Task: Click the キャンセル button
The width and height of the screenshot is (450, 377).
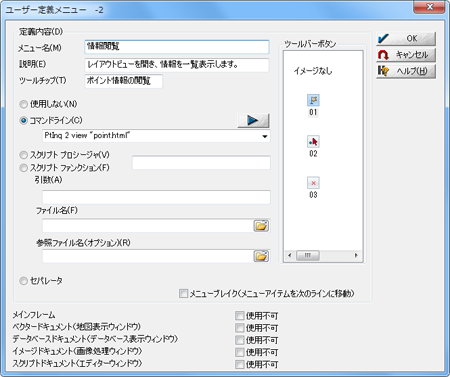Action: tap(406, 55)
